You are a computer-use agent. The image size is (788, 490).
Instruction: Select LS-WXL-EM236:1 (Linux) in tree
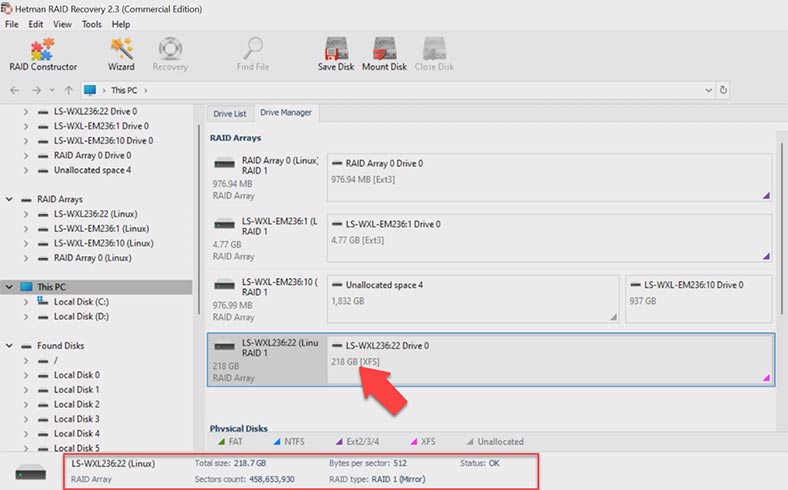point(102,229)
